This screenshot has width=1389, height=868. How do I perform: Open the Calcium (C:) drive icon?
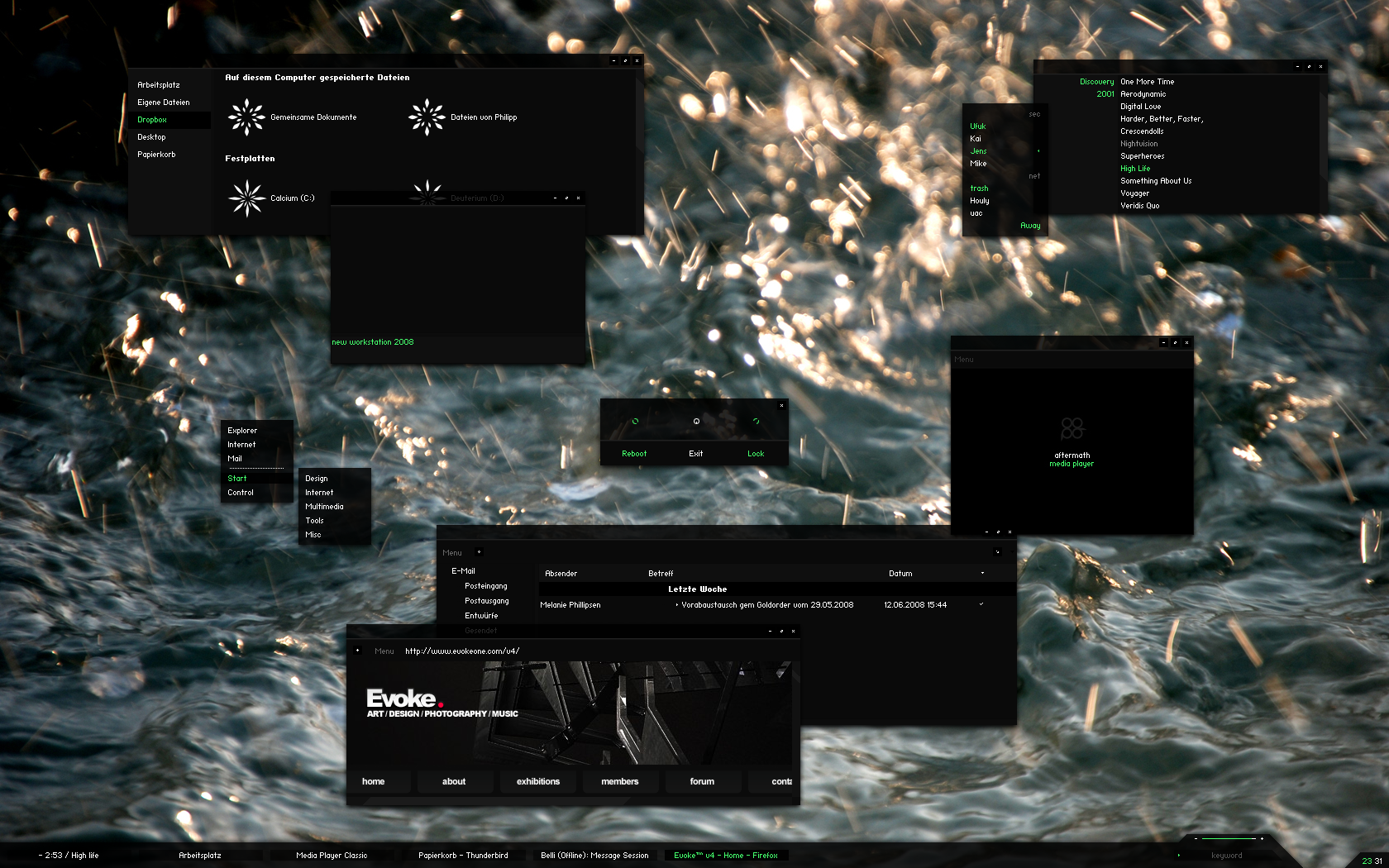[x=246, y=198]
